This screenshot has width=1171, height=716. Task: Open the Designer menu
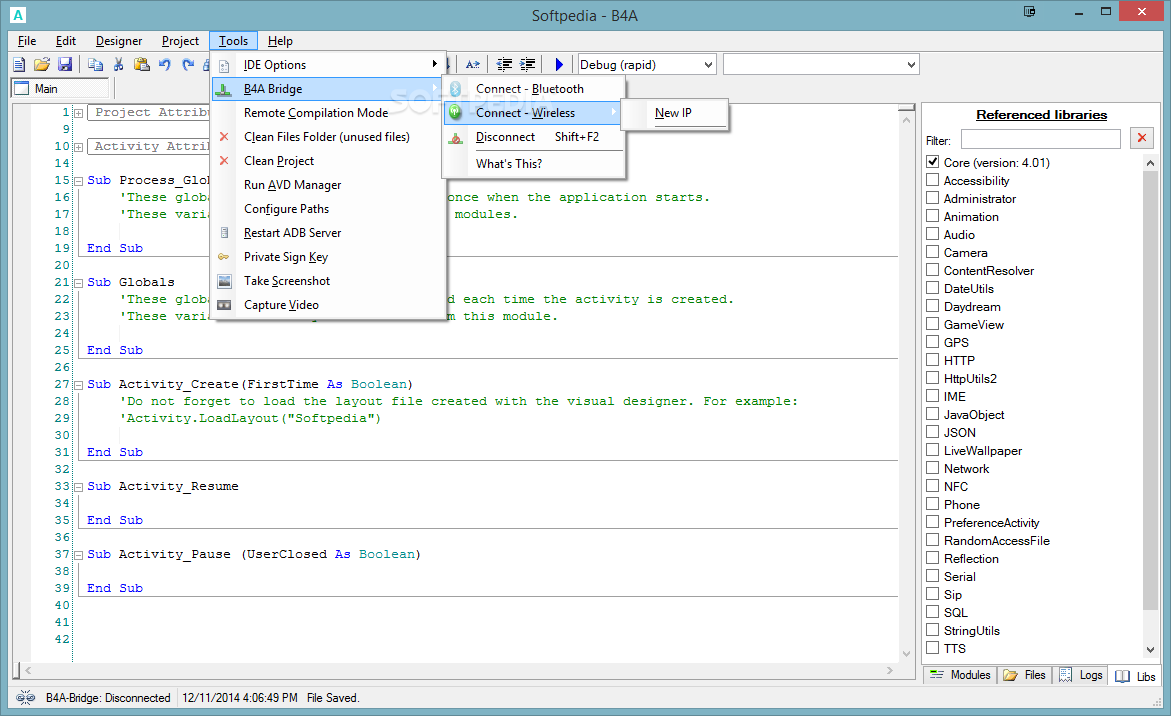[119, 41]
